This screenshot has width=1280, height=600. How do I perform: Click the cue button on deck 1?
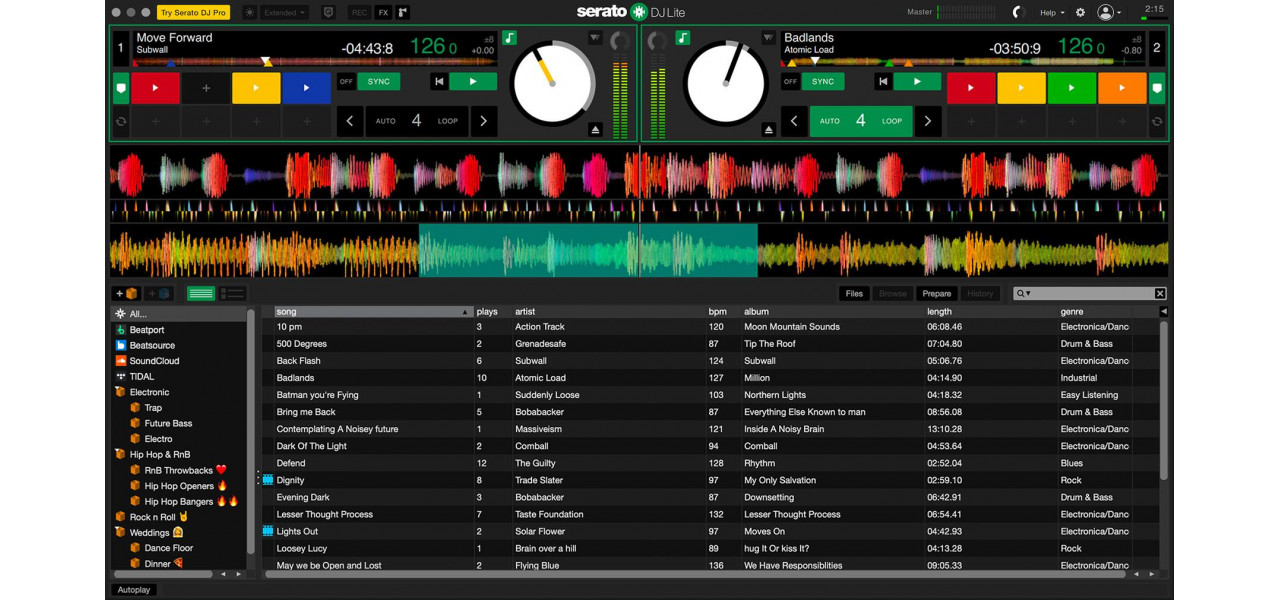pyautogui.click(x=438, y=82)
